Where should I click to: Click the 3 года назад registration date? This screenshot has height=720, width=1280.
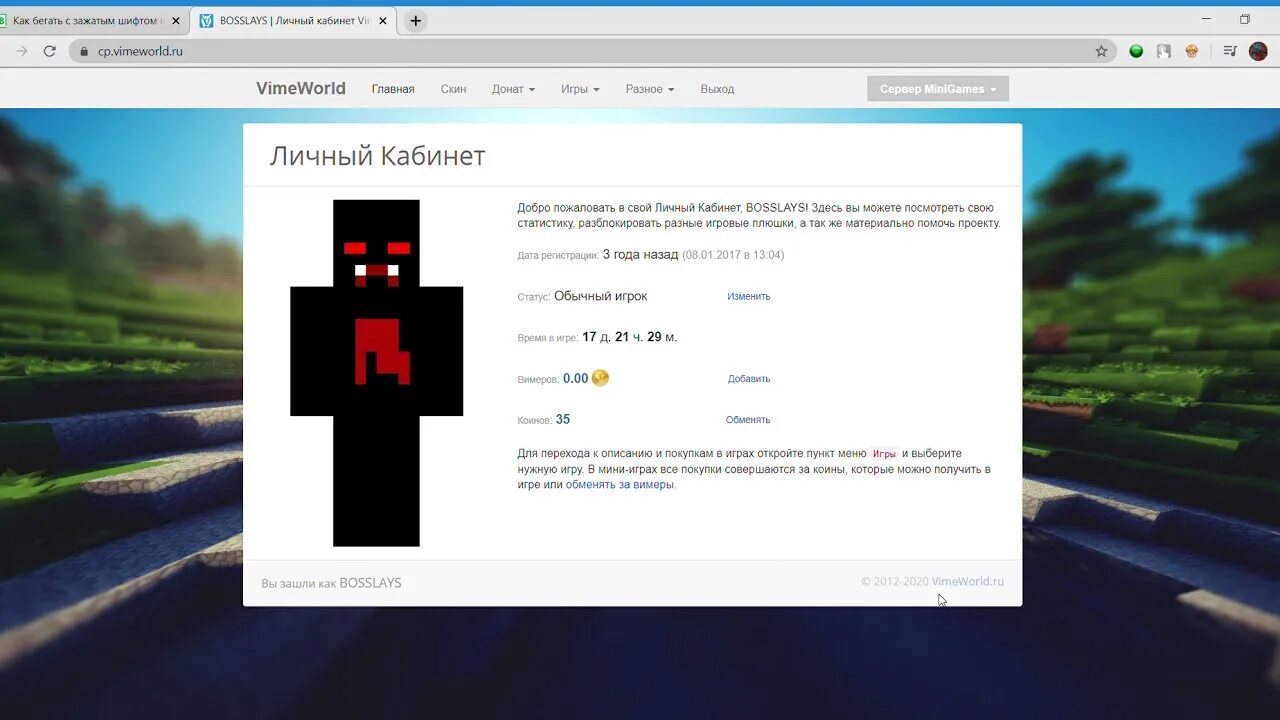point(640,255)
